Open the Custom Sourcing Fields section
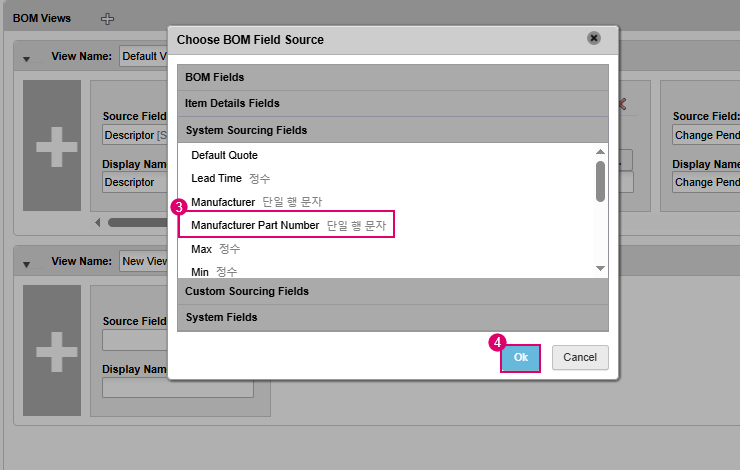 pyautogui.click(x=392, y=291)
